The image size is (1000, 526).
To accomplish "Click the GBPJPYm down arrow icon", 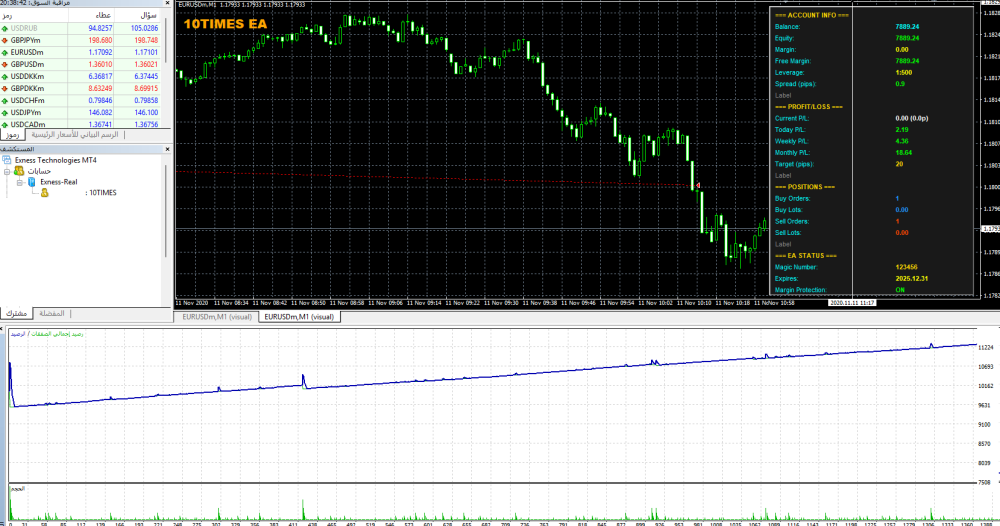I will coord(6,40).
